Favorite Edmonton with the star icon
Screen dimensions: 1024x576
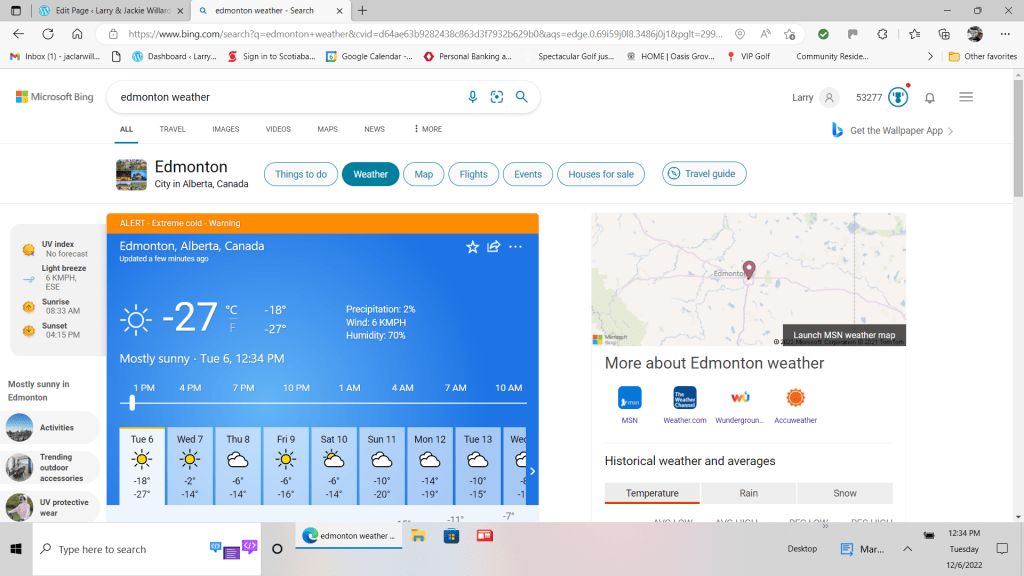472,247
